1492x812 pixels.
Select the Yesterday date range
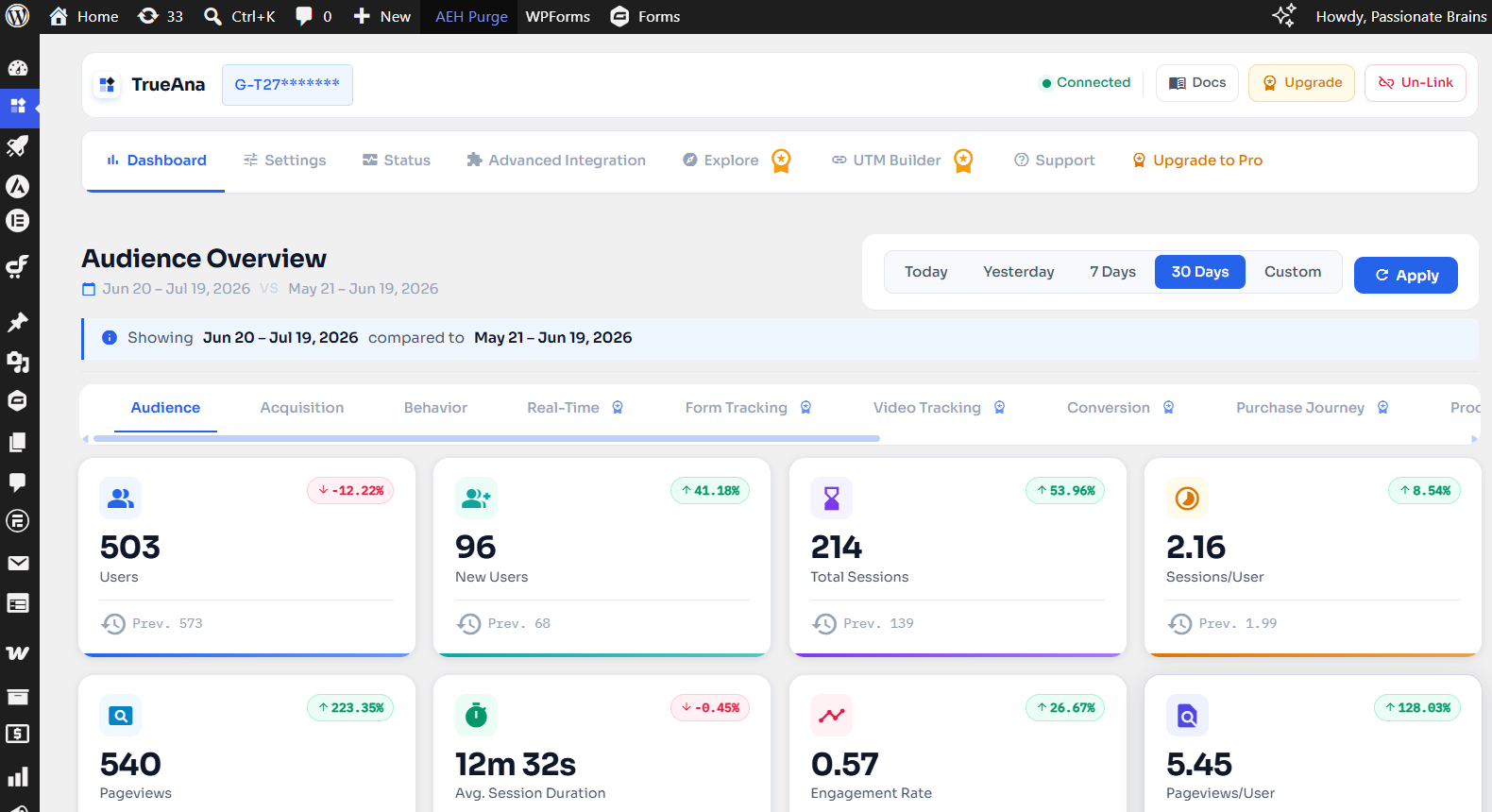click(1019, 272)
